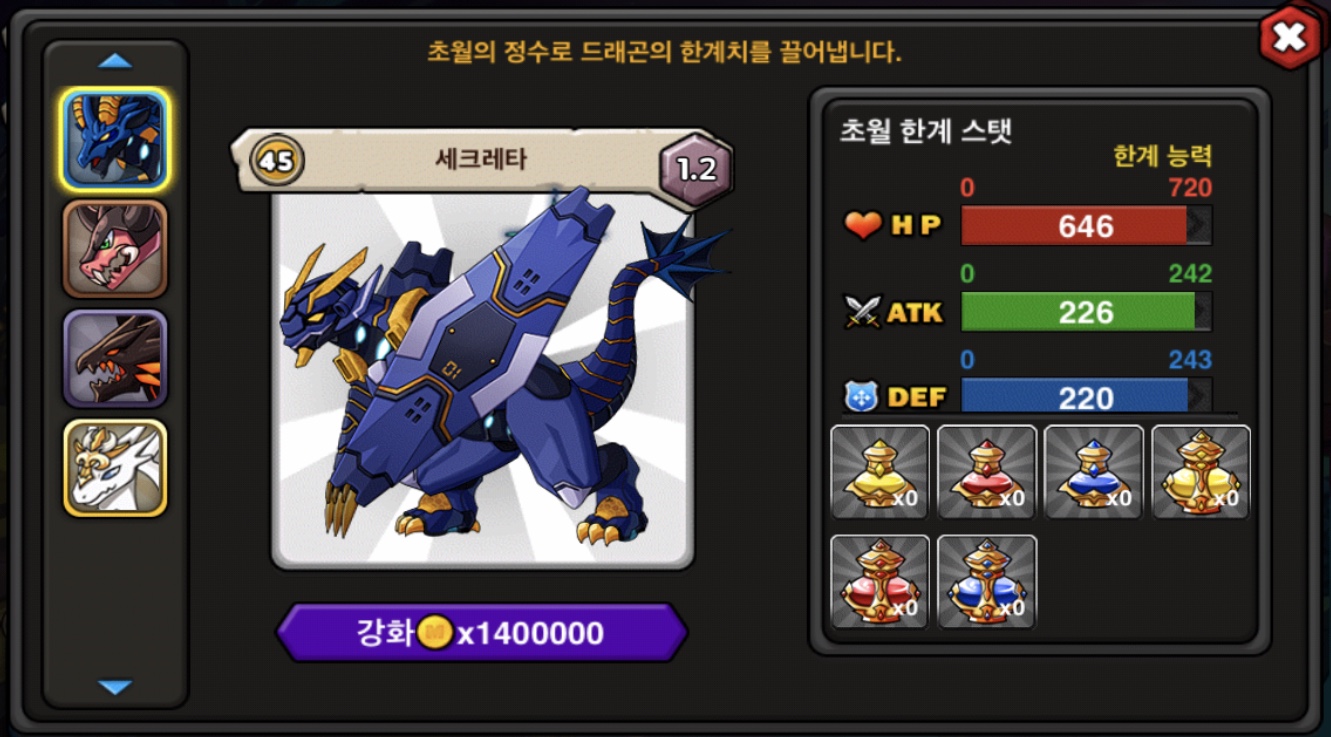Select the pink horned dragon portrait

tap(115, 249)
